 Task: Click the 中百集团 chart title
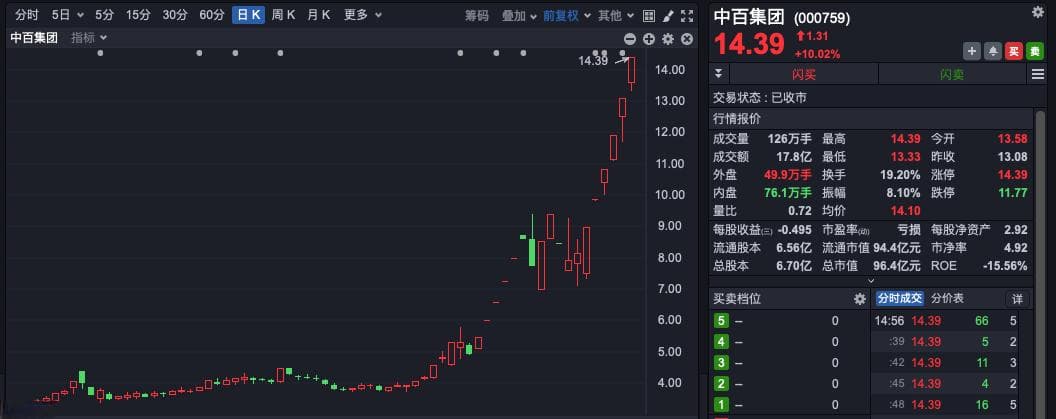[x=34, y=38]
